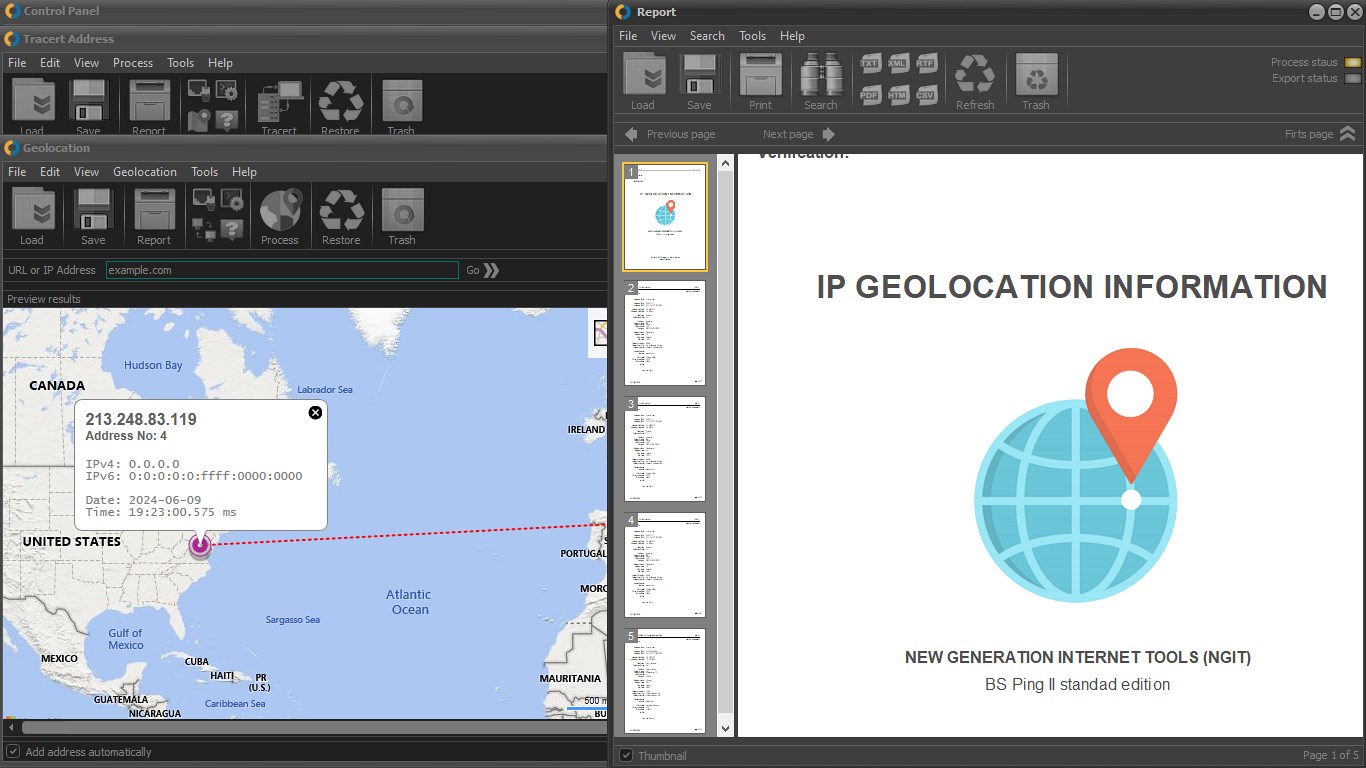This screenshot has width=1366, height=768.
Task: Open Search menu in Report window
Action: pyautogui.click(x=707, y=36)
